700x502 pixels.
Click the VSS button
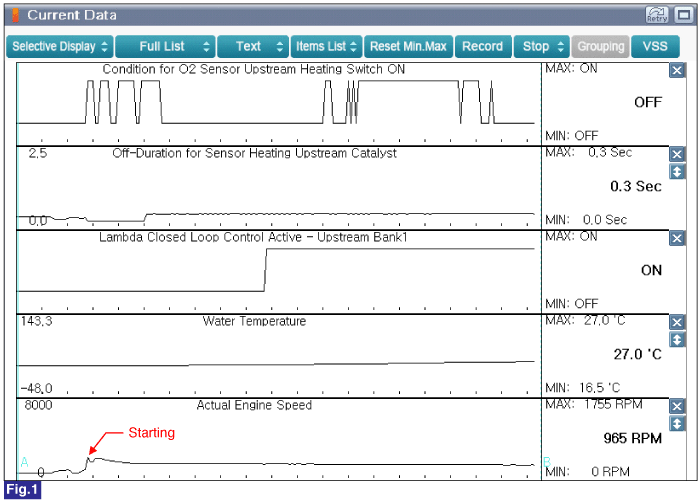point(655,46)
